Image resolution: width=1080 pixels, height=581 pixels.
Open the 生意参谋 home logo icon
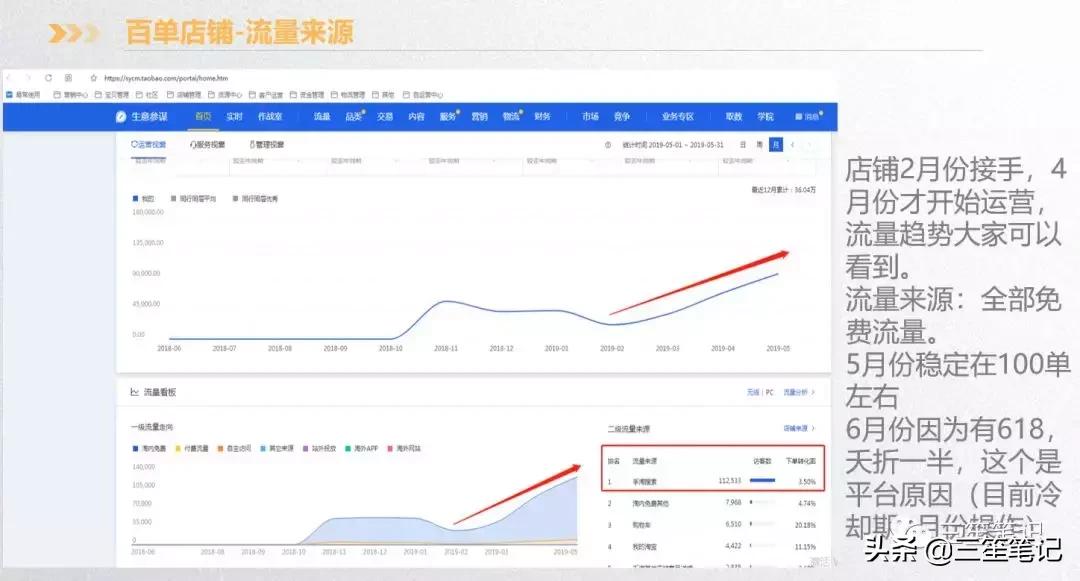point(119,114)
